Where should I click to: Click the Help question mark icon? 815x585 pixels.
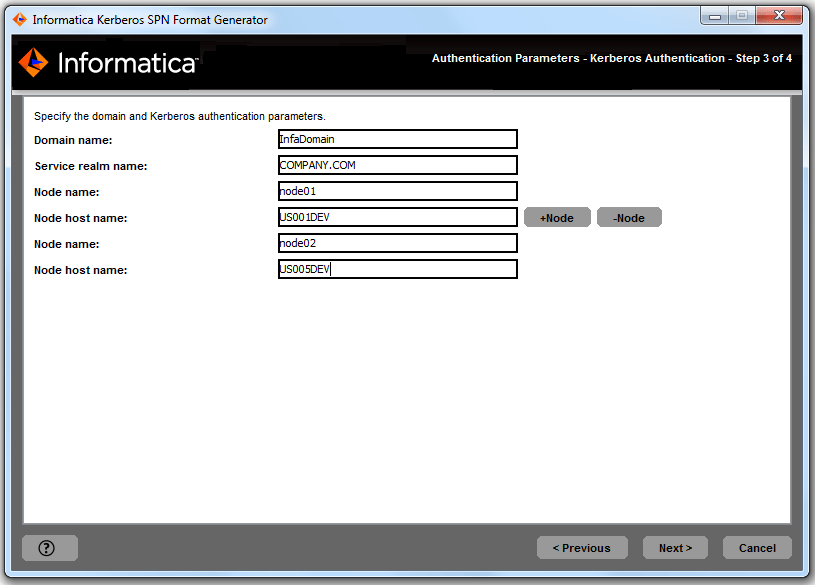pos(49,547)
